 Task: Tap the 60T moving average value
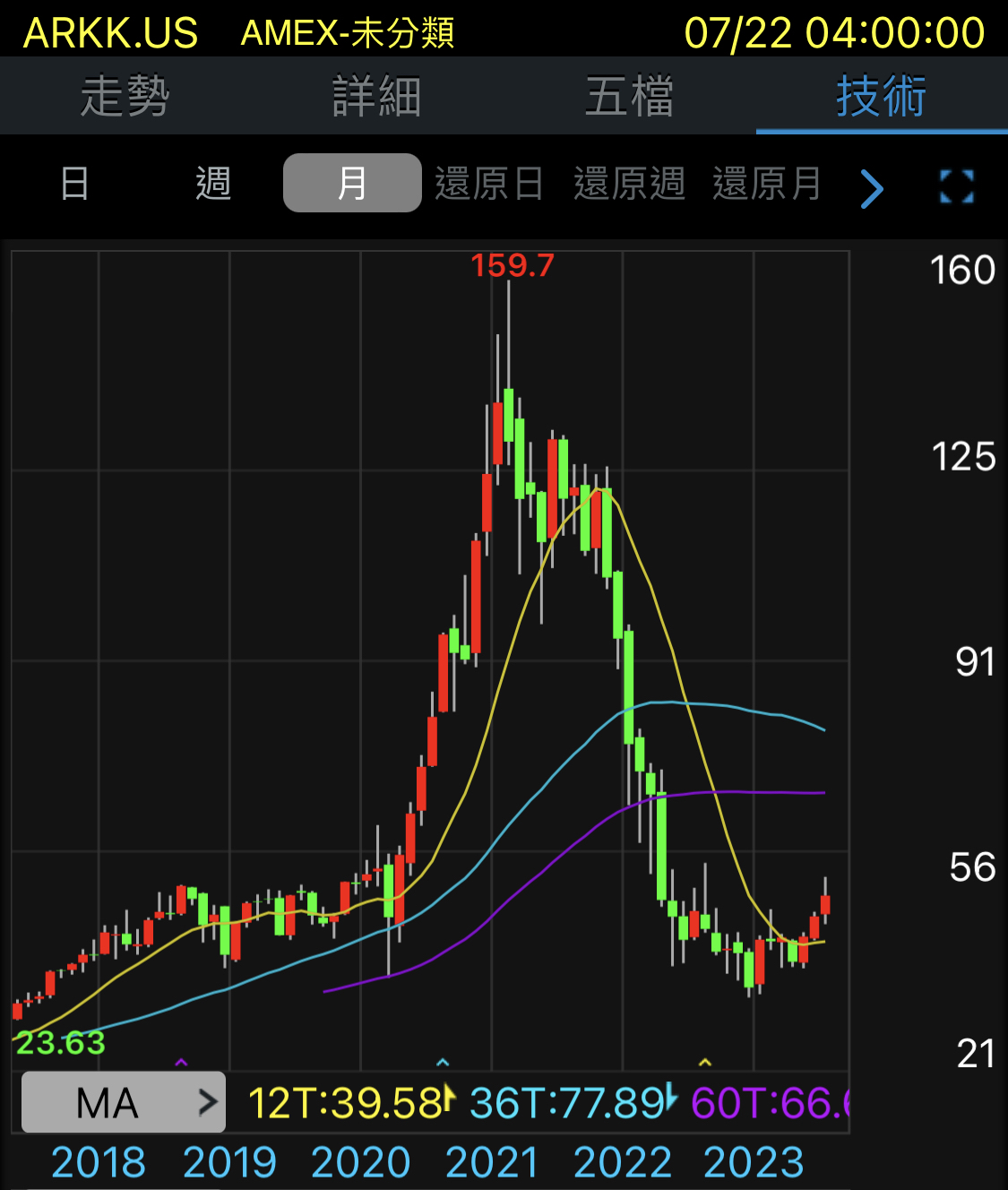point(771,1103)
